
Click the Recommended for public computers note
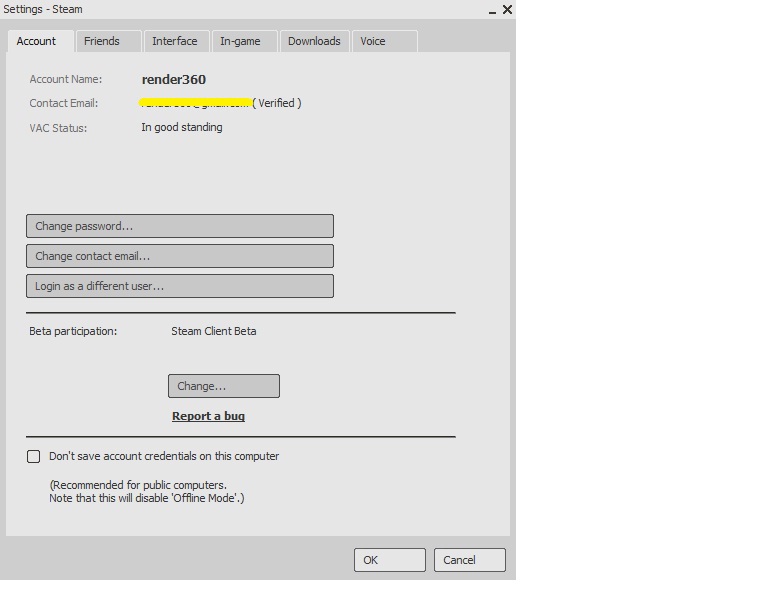(146, 492)
